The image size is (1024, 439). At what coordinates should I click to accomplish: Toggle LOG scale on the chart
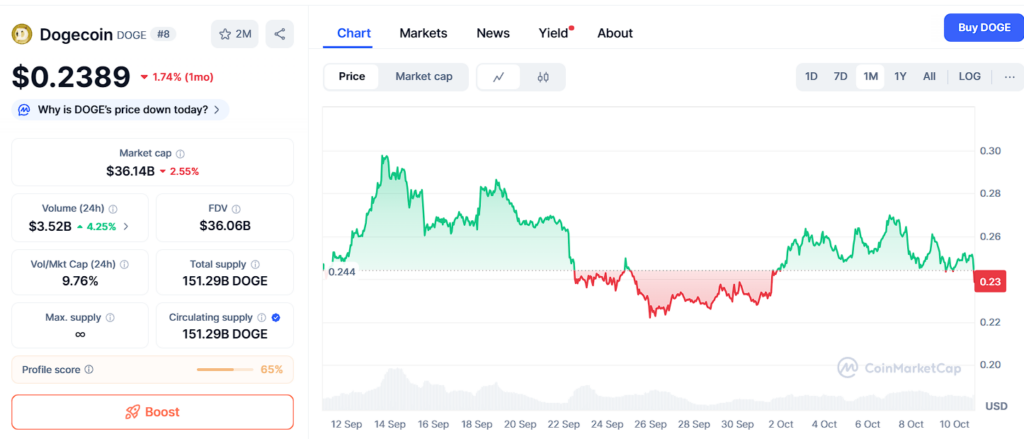tap(969, 77)
